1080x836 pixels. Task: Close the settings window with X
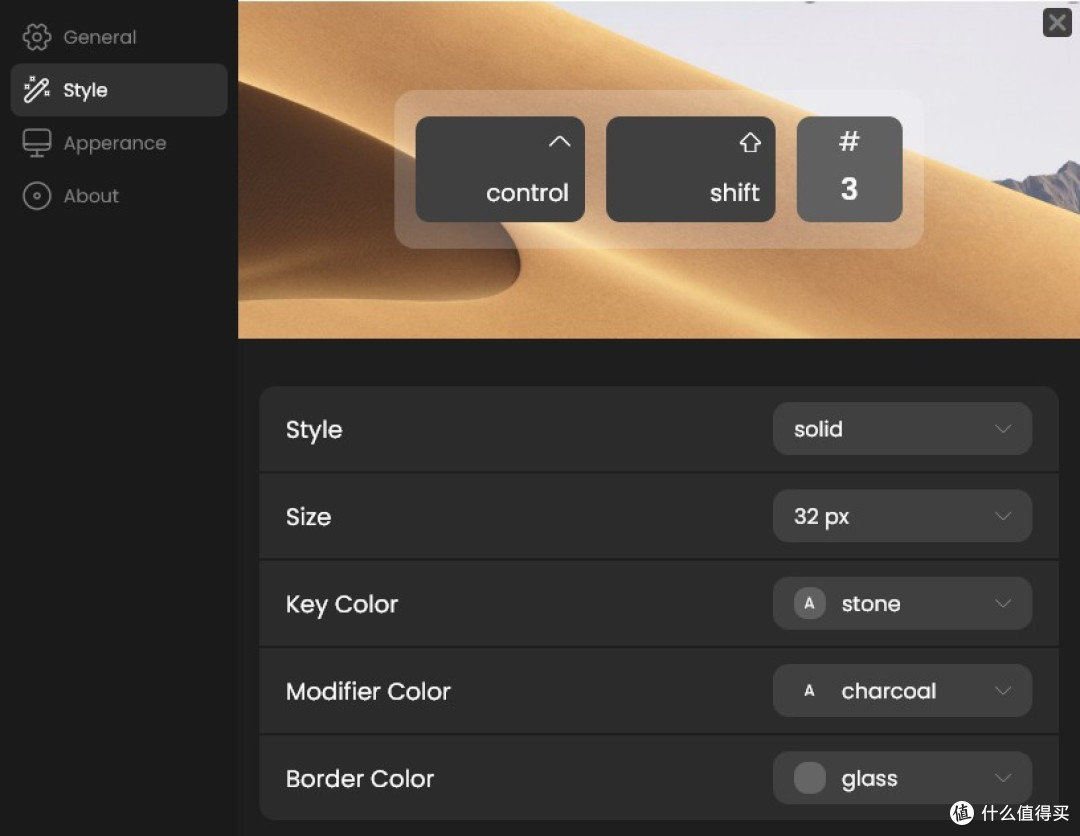[1057, 22]
